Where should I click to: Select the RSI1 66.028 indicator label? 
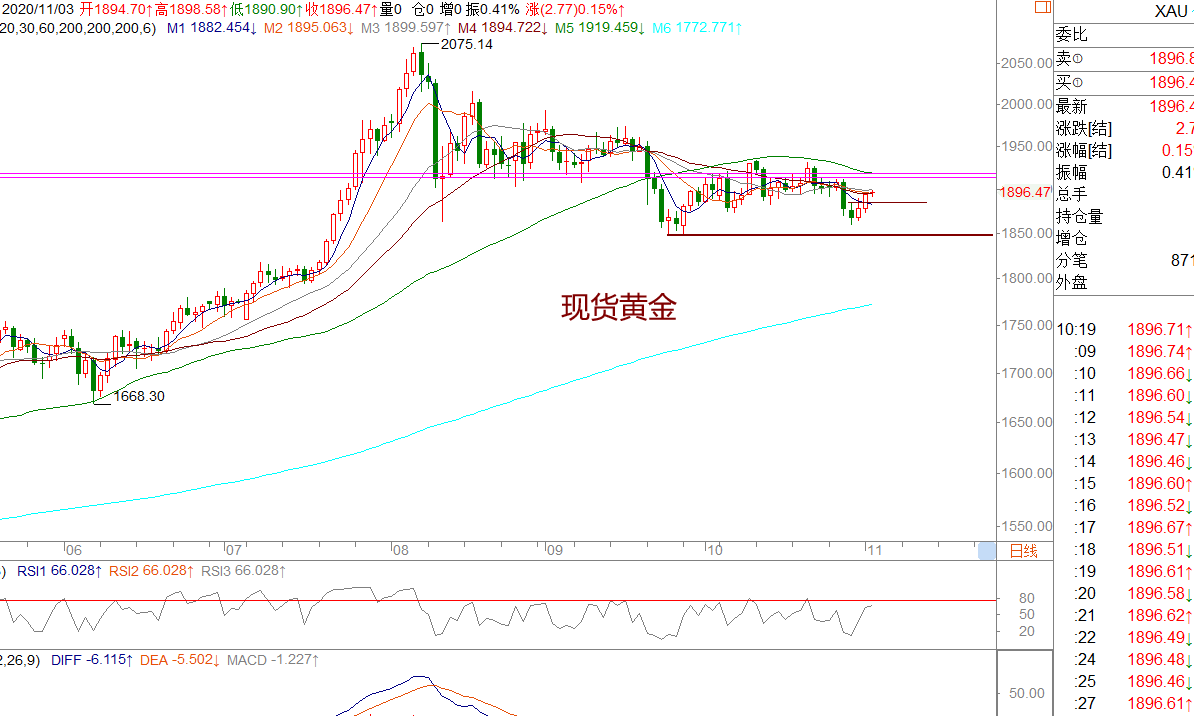coord(59,571)
